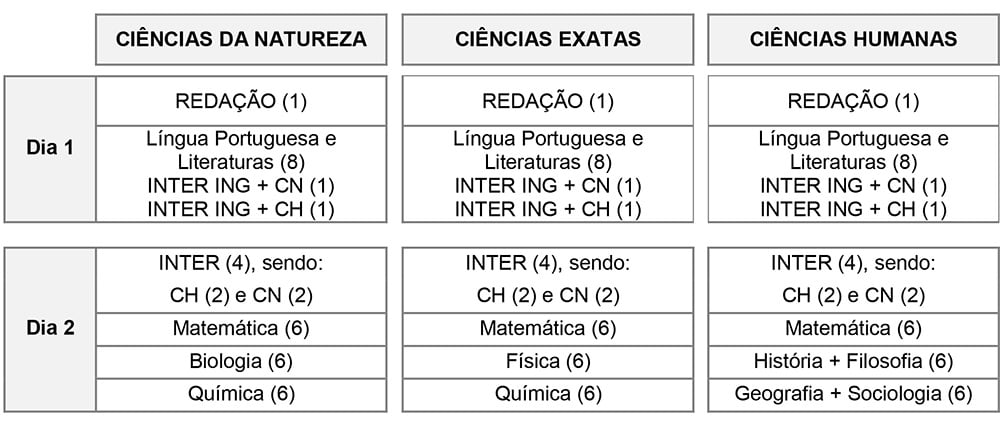Click REDAÇÃO (1) under Ciências Humanas
Screen dimensions: 1000x427
[x=853, y=100]
